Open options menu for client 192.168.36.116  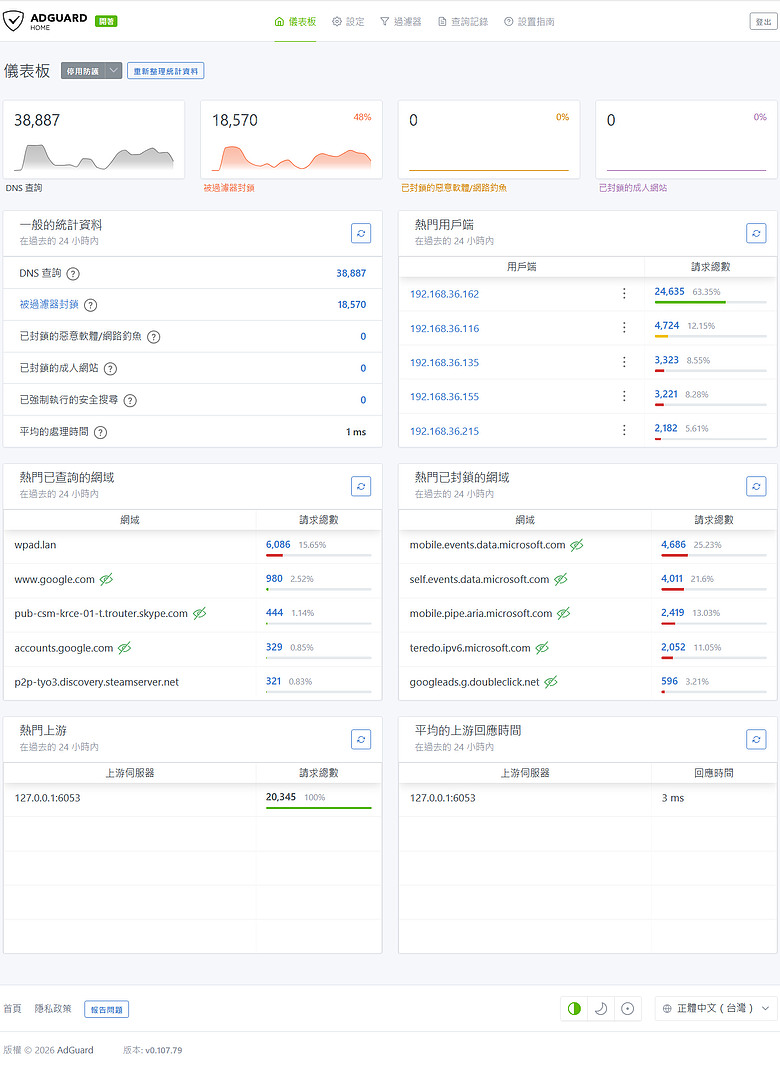pos(624,328)
